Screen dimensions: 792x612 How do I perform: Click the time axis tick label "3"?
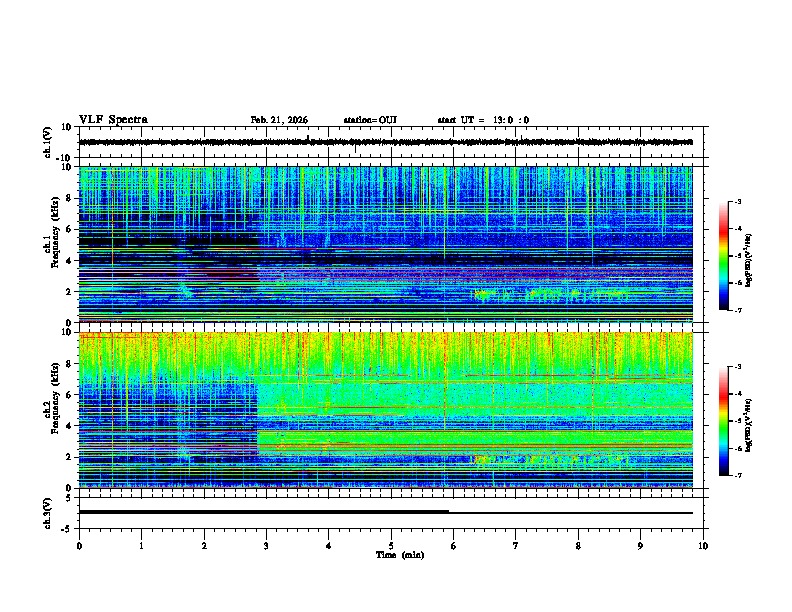tap(266, 546)
